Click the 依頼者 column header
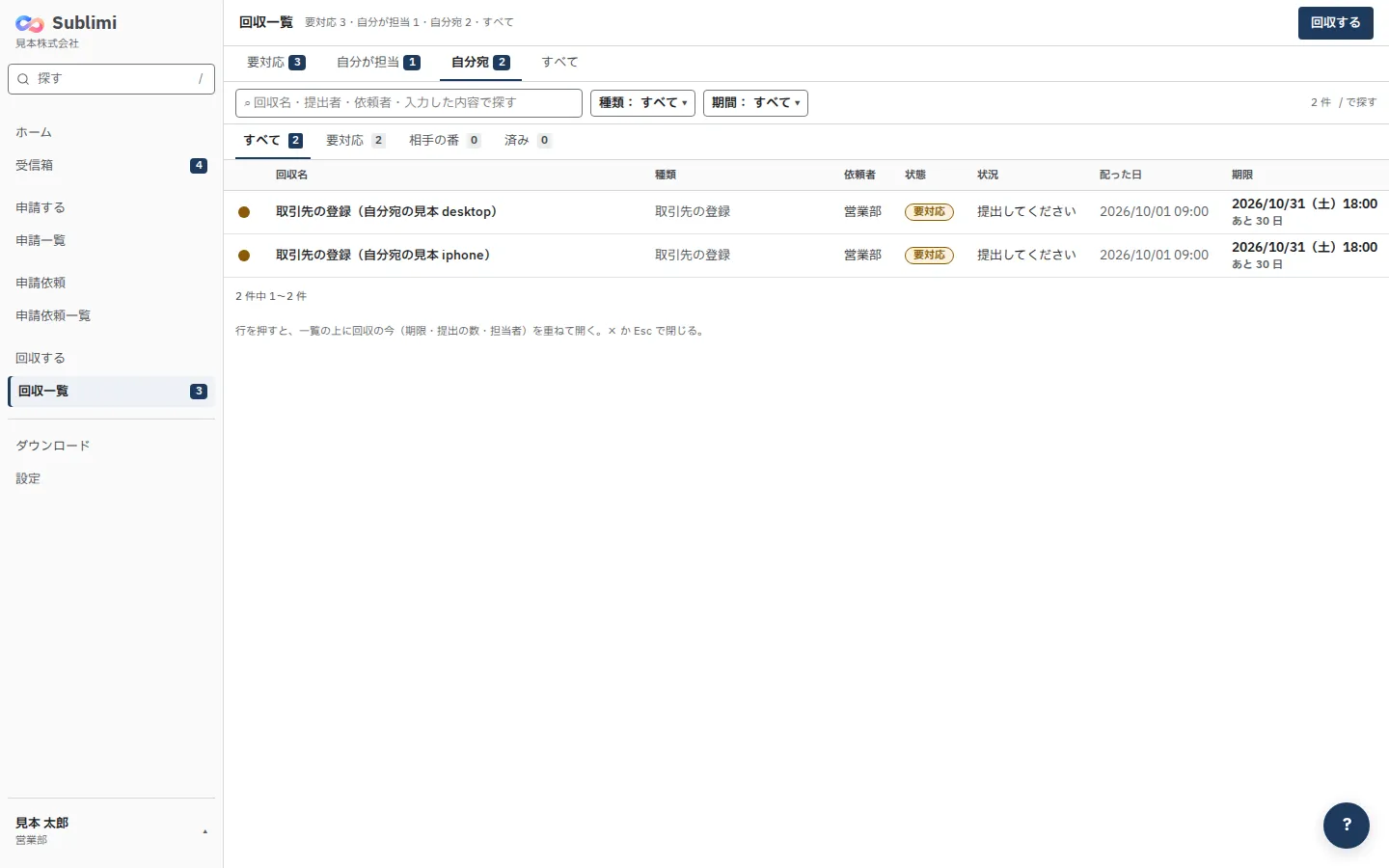 point(859,176)
